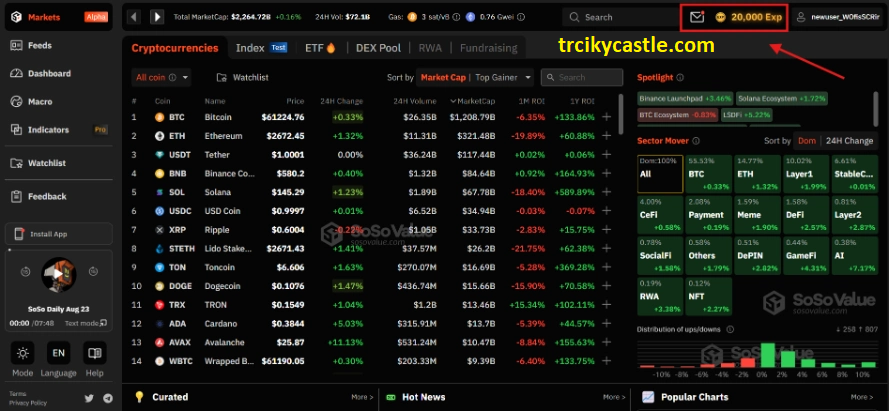This screenshot has width=889, height=411.
Task: Switch to the Fundraising tab
Action: coord(489,48)
